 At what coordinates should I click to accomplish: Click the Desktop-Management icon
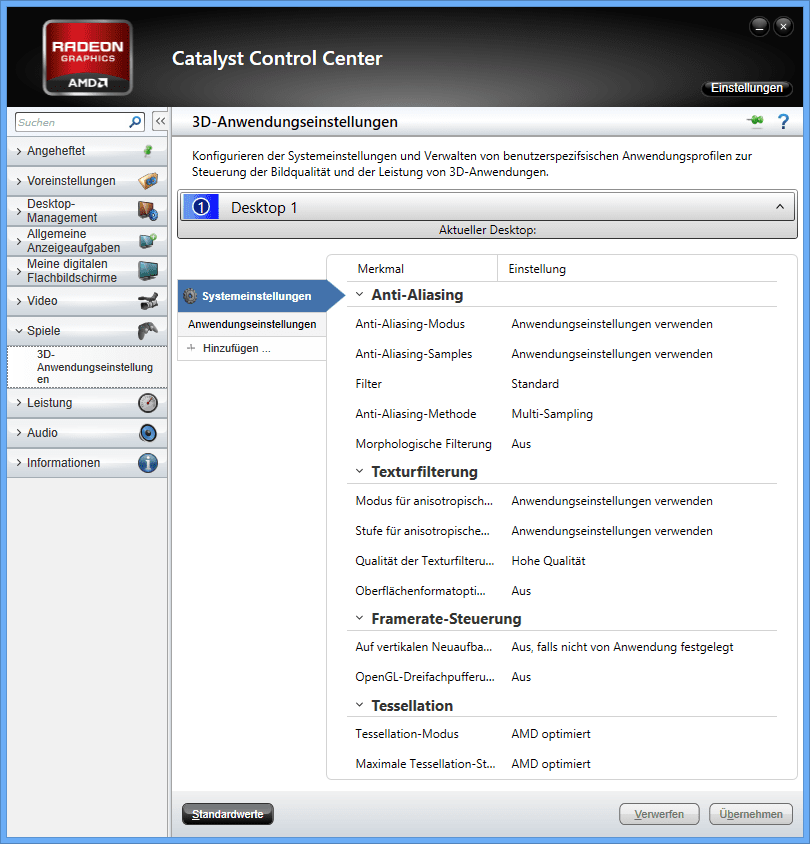(148, 211)
